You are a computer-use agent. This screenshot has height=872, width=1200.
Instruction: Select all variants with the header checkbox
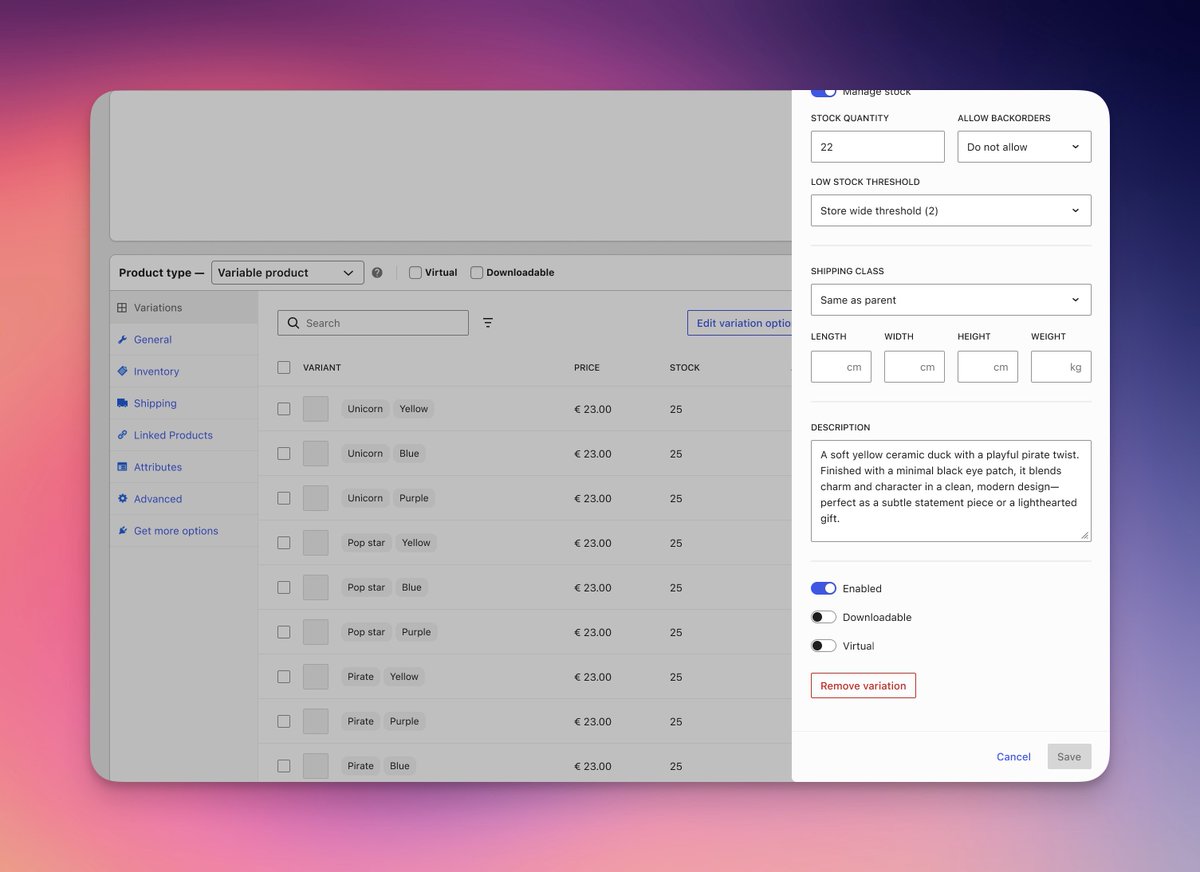[x=284, y=368]
